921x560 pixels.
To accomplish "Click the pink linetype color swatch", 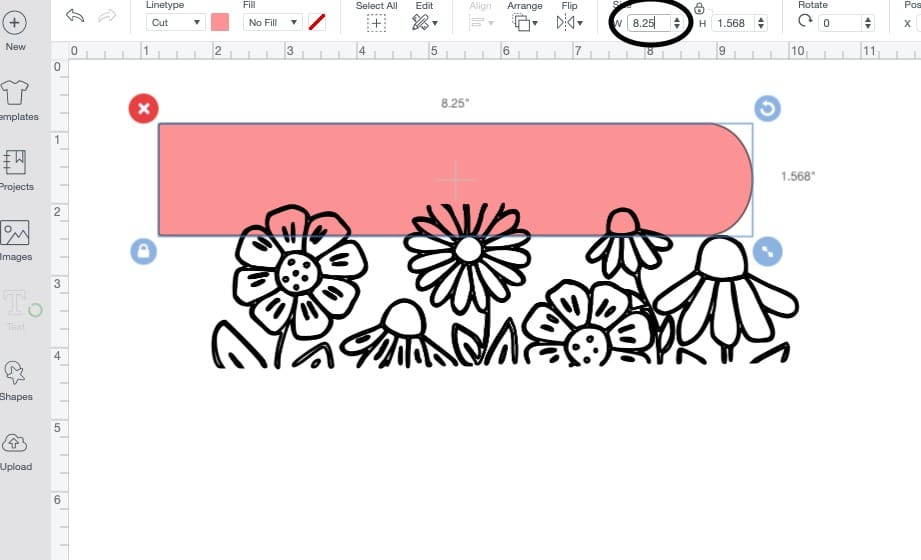I will pos(220,23).
